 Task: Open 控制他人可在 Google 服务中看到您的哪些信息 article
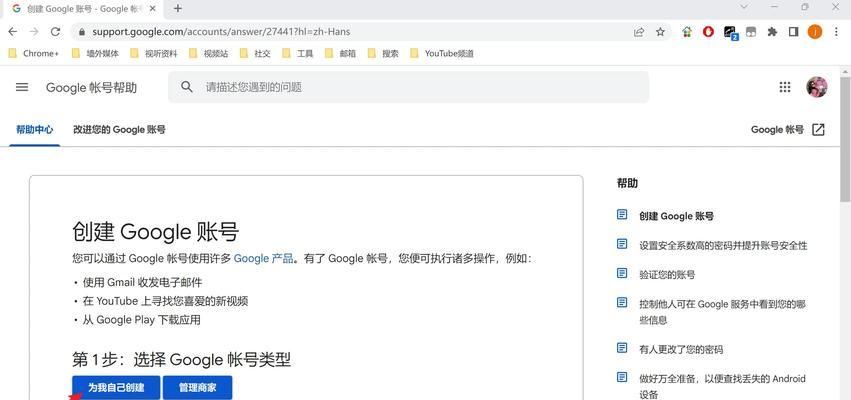pyautogui.click(x=722, y=312)
